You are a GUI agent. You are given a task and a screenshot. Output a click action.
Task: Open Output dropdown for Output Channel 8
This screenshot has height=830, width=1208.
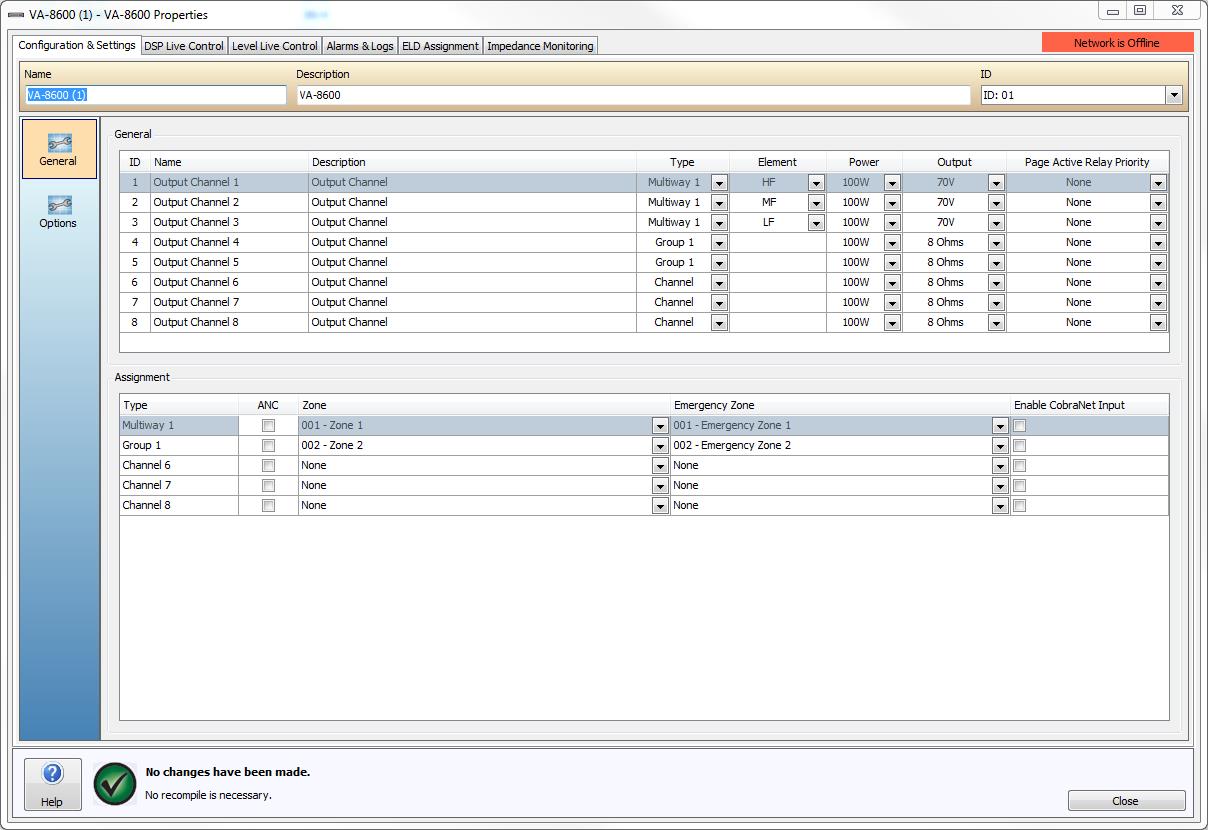click(x=996, y=323)
